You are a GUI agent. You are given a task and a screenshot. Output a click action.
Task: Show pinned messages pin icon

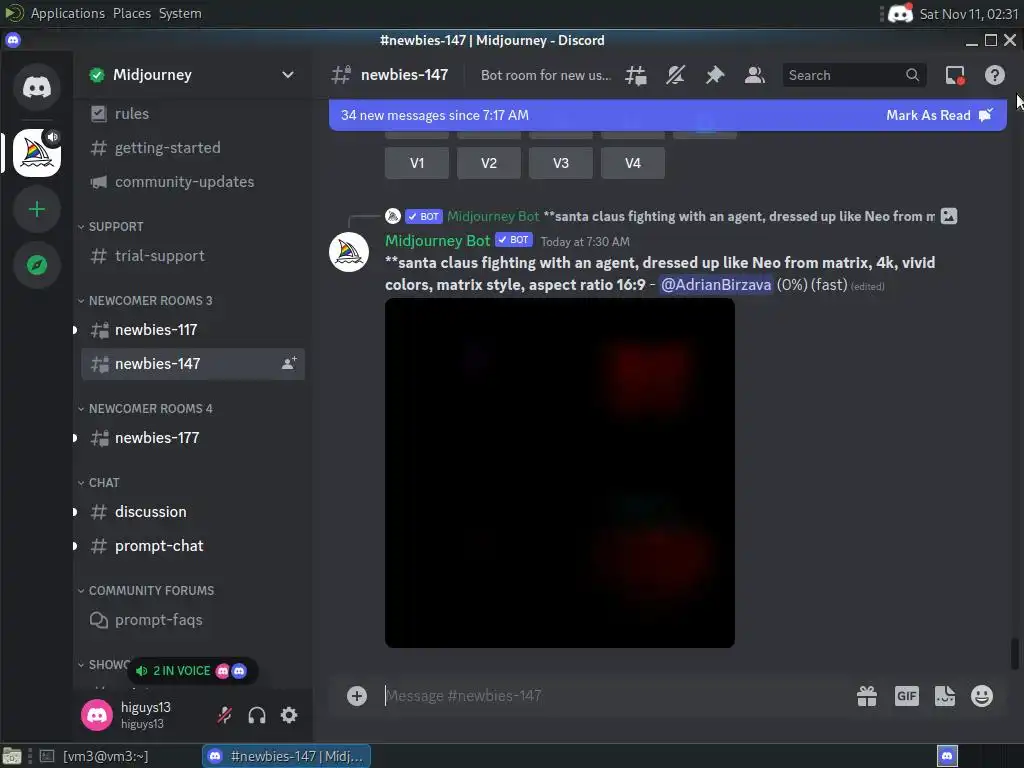(715, 76)
